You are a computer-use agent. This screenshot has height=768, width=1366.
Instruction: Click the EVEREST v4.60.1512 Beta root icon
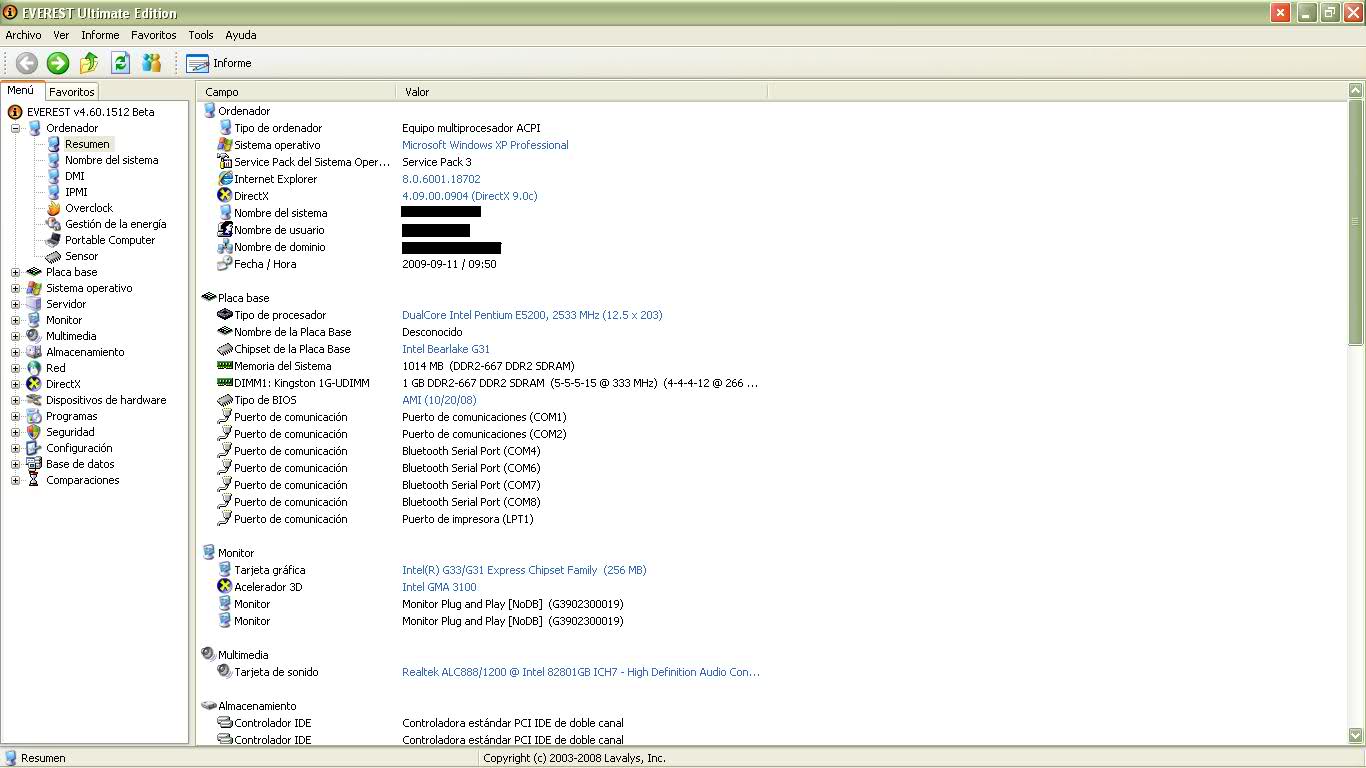point(15,112)
